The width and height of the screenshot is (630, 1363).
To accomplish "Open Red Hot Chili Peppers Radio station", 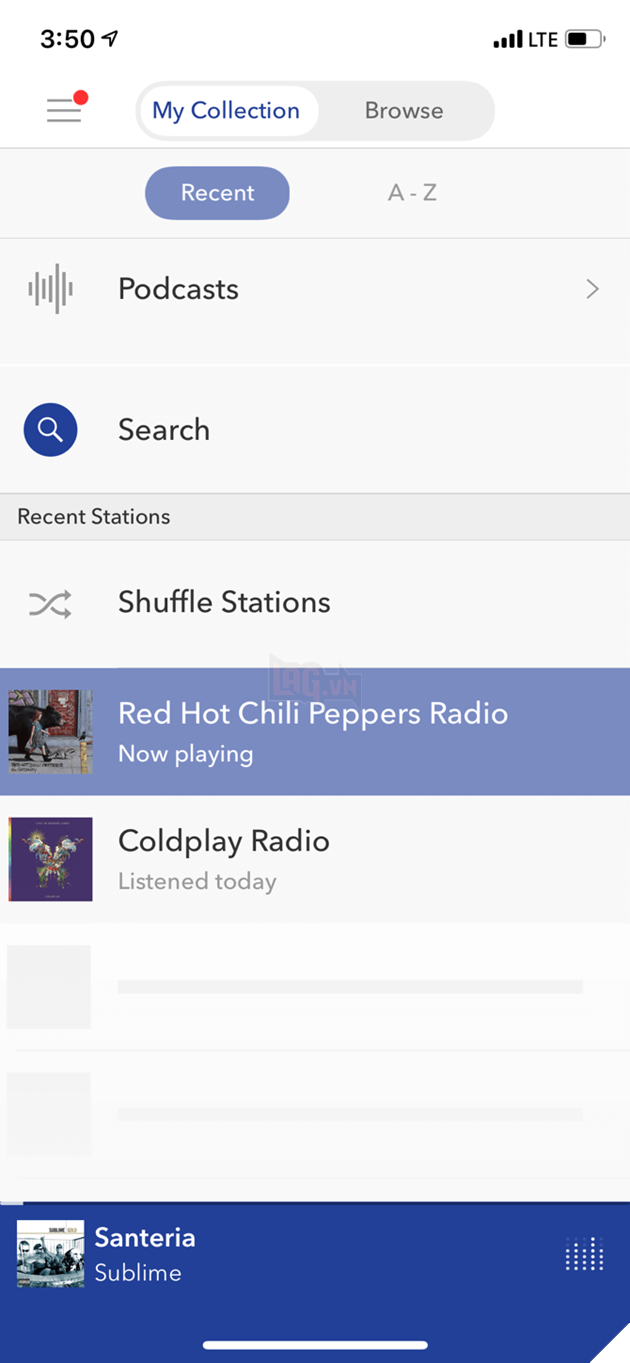I will 315,732.
